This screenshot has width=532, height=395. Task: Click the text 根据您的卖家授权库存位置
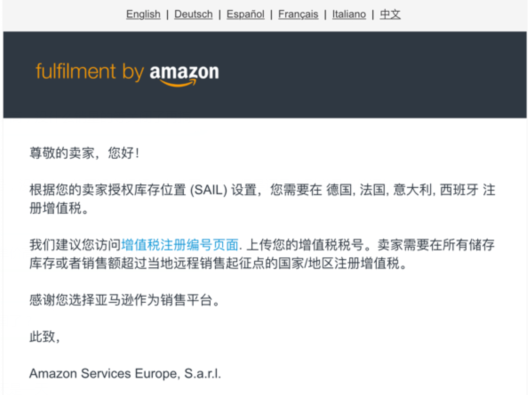point(108,190)
